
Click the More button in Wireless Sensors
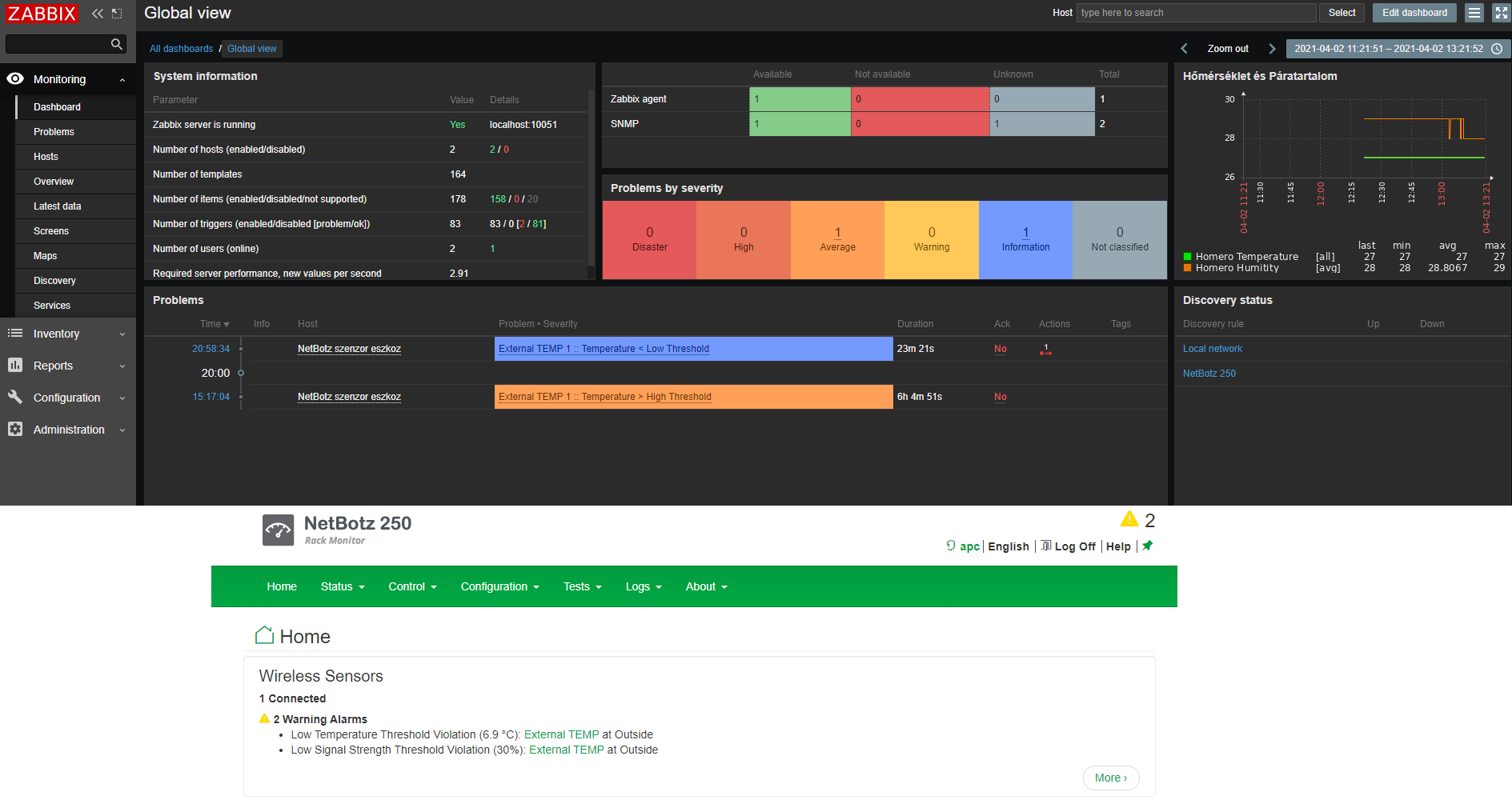1111,778
